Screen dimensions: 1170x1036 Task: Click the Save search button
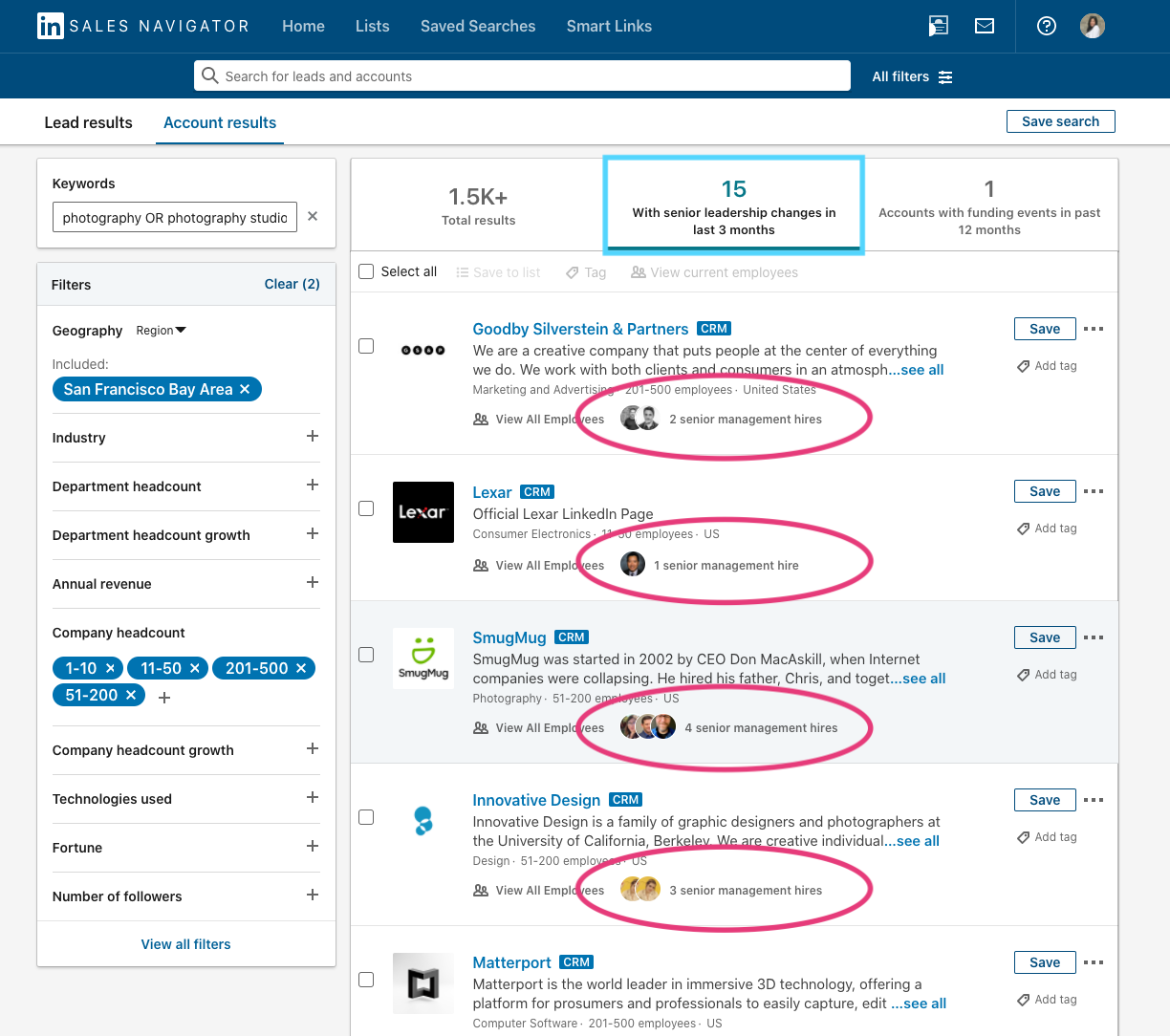coord(1060,121)
